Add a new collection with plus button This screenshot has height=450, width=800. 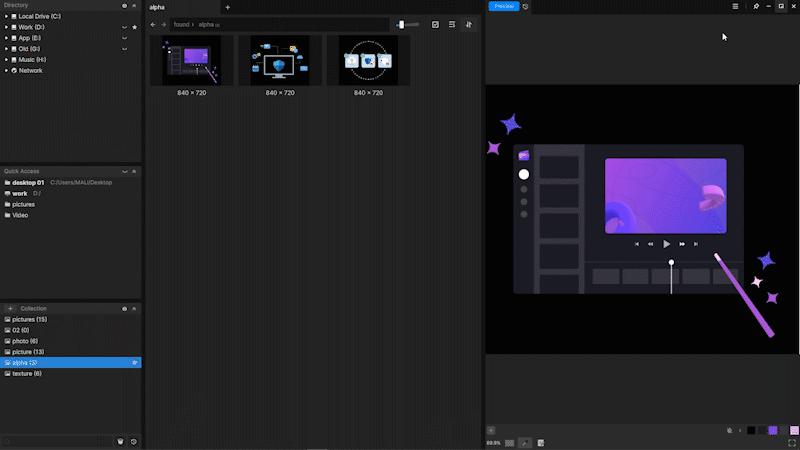pos(10,309)
